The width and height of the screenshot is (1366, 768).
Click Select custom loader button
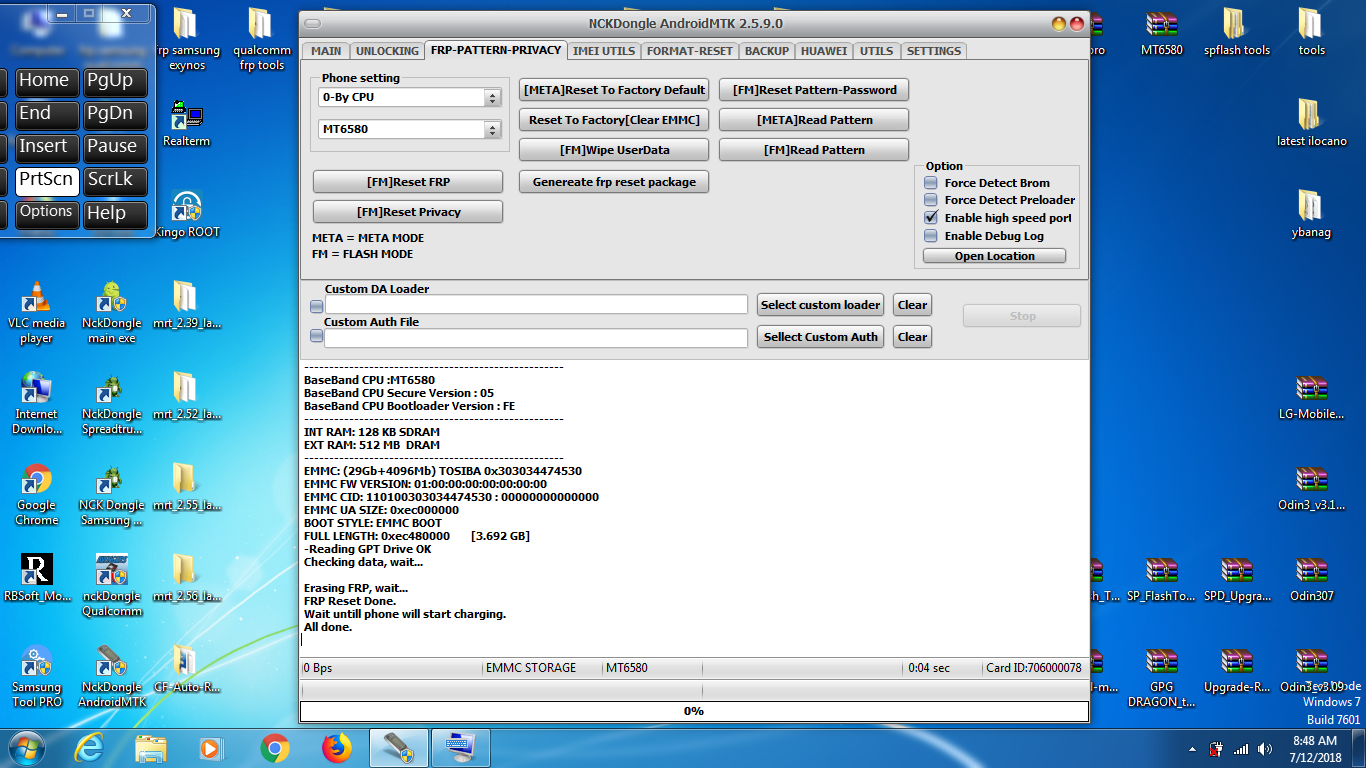click(821, 305)
